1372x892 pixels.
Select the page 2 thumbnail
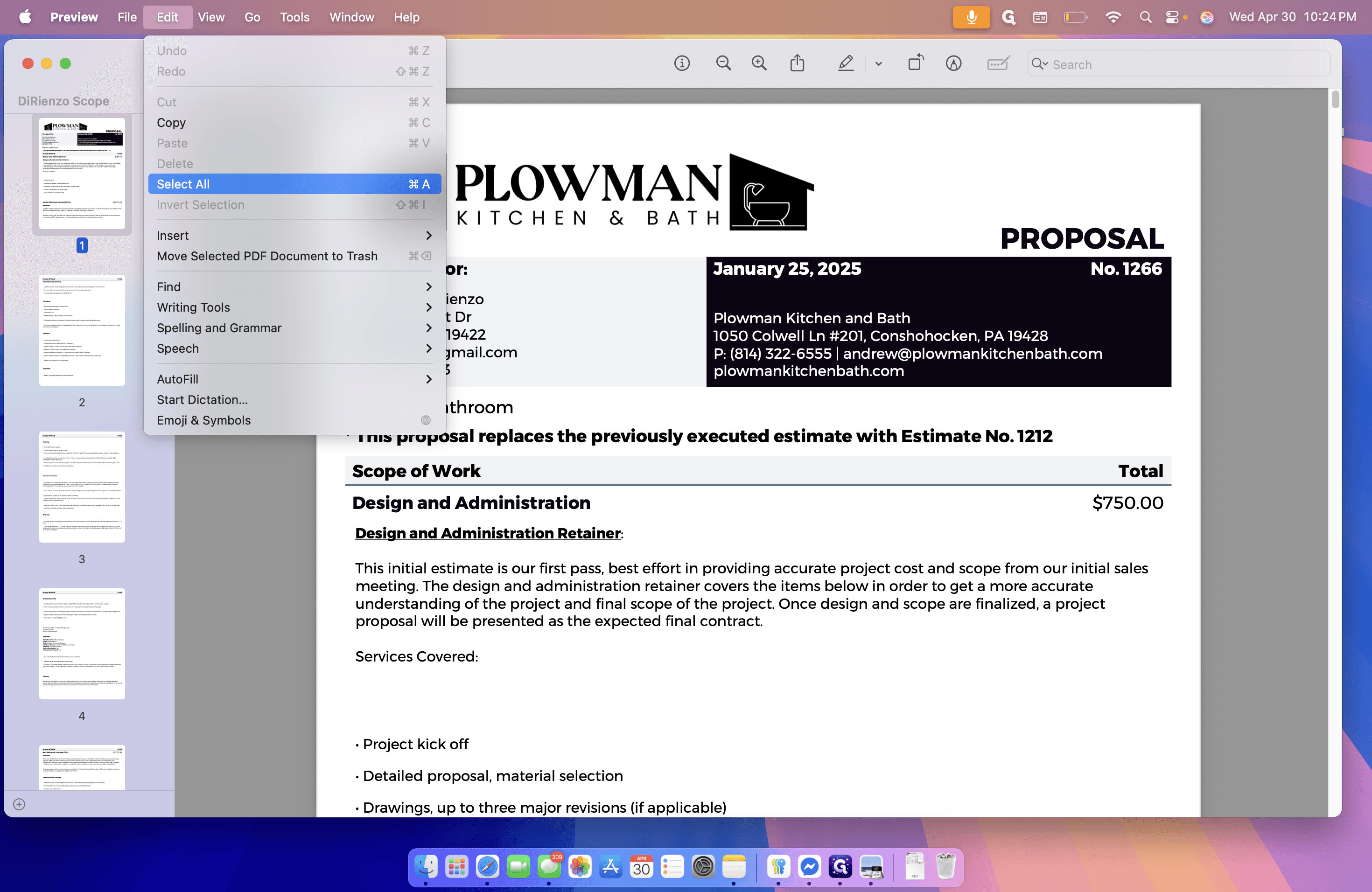tap(82, 330)
